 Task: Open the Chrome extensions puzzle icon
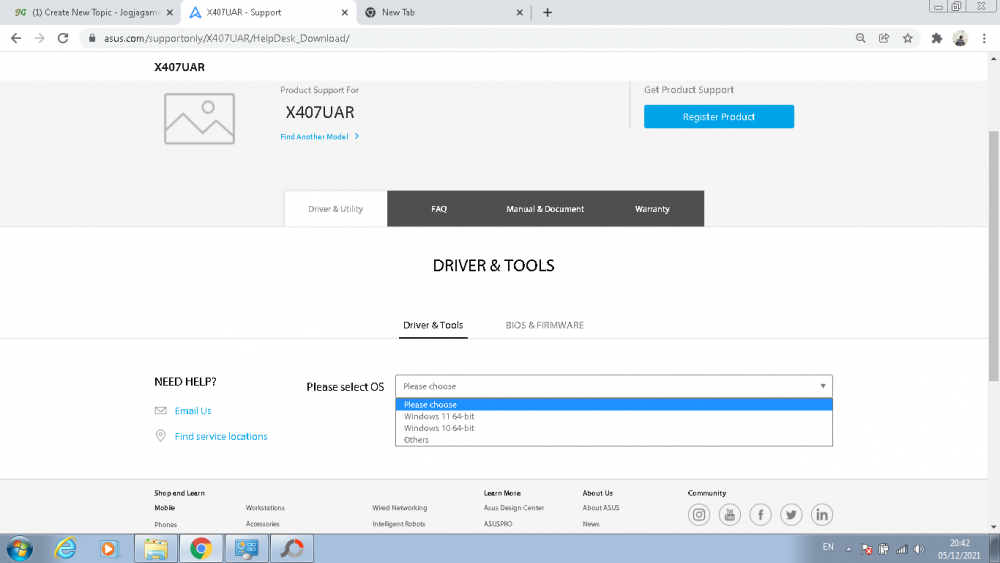[x=936, y=38]
